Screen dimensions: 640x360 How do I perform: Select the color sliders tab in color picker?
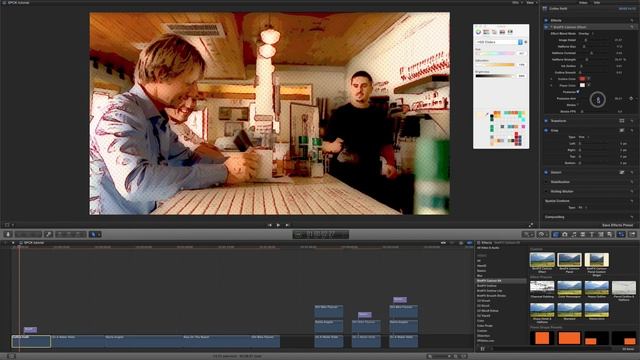[486, 32]
